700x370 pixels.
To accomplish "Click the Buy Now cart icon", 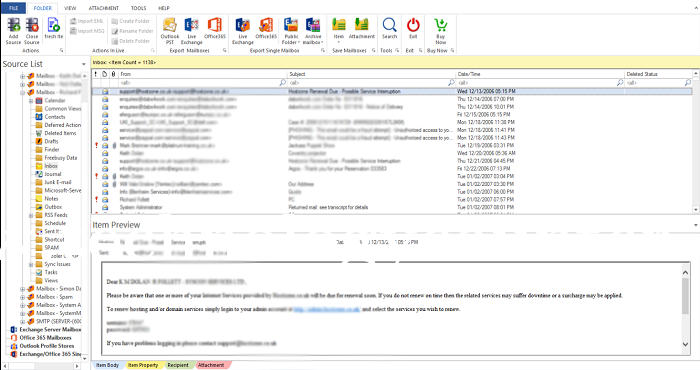I will pos(441,26).
